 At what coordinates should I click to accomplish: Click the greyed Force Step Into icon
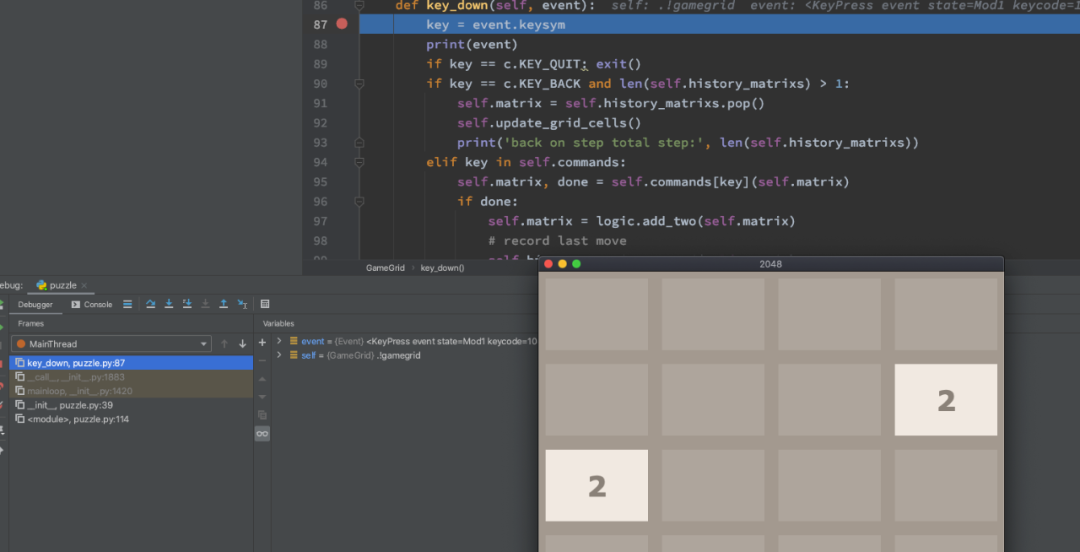[x=205, y=304]
